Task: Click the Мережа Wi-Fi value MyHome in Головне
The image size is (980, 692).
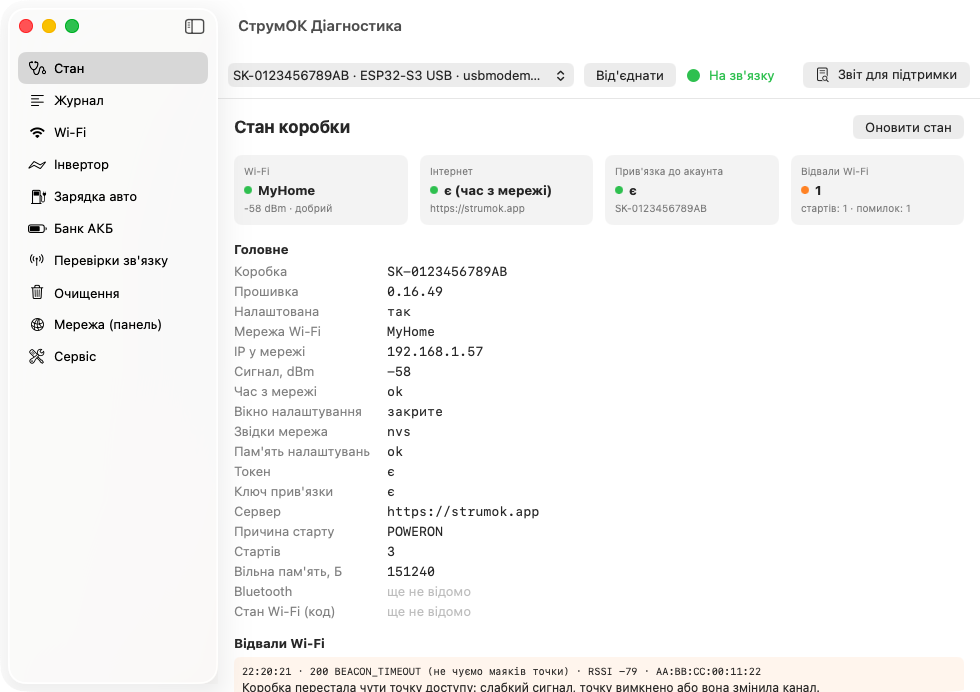Action: [411, 332]
